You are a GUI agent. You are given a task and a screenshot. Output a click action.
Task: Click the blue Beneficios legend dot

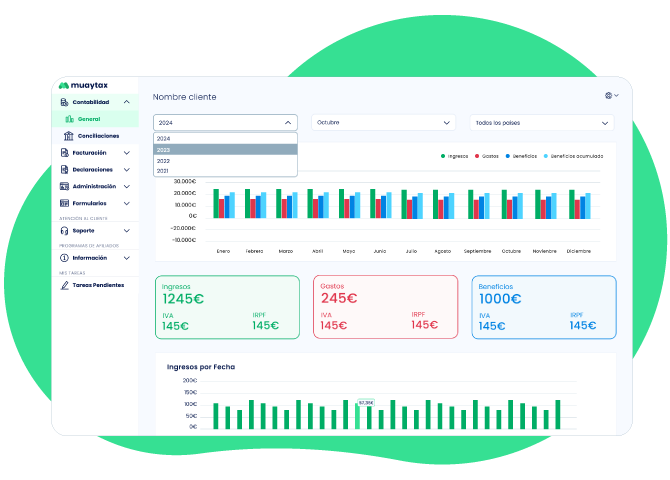[x=509, y=156]
